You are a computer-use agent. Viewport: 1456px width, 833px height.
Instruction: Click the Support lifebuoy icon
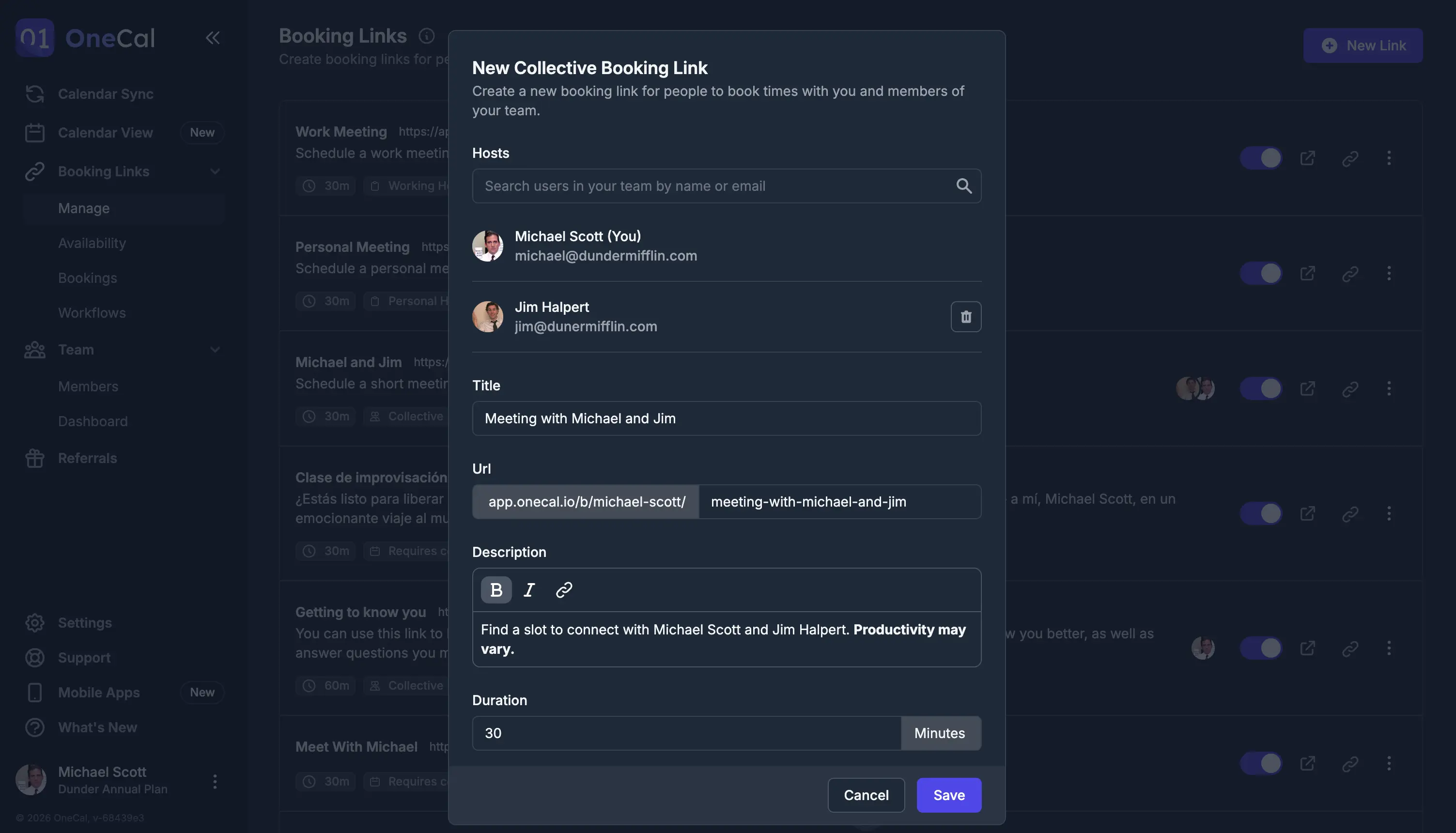(35, 658)
